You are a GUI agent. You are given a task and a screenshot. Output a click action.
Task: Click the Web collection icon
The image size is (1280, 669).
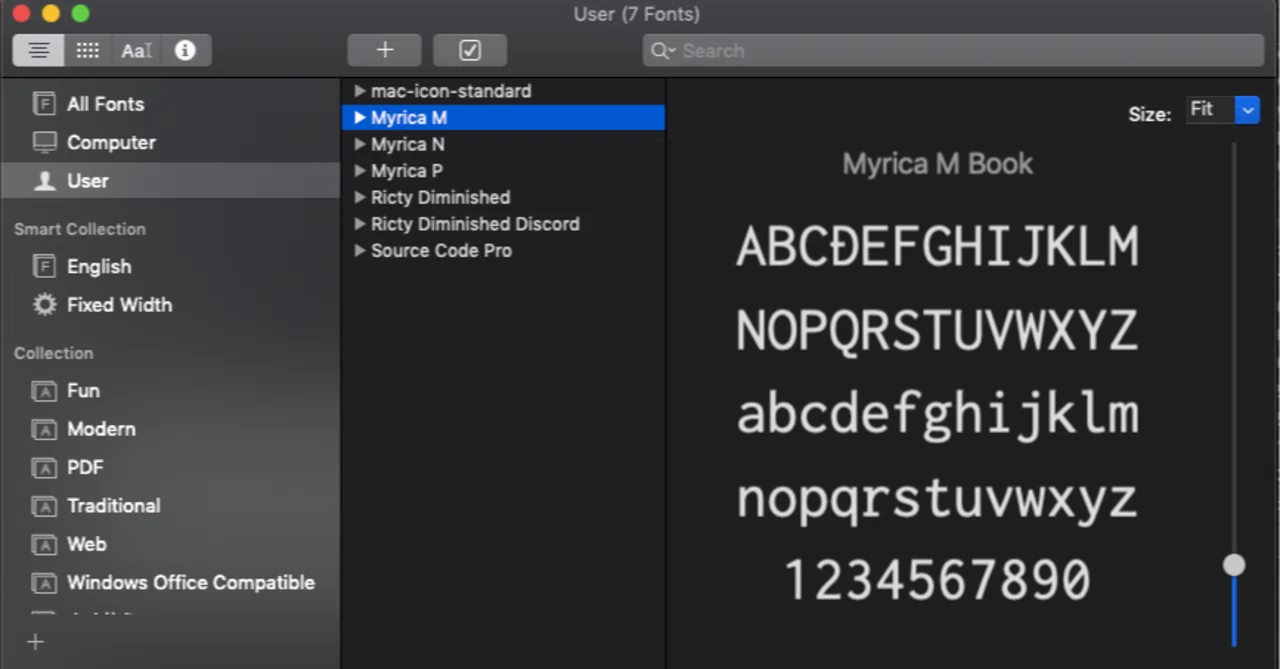pyautogui.click(x=44, y=545)
